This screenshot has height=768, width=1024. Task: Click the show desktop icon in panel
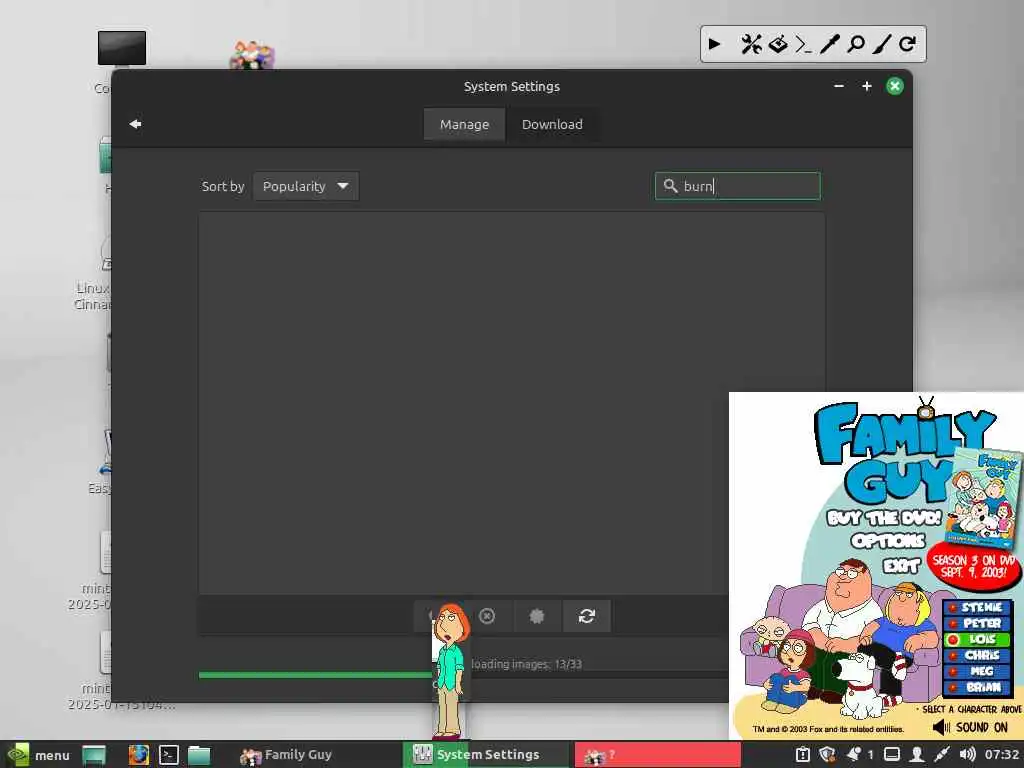(94, 755)
